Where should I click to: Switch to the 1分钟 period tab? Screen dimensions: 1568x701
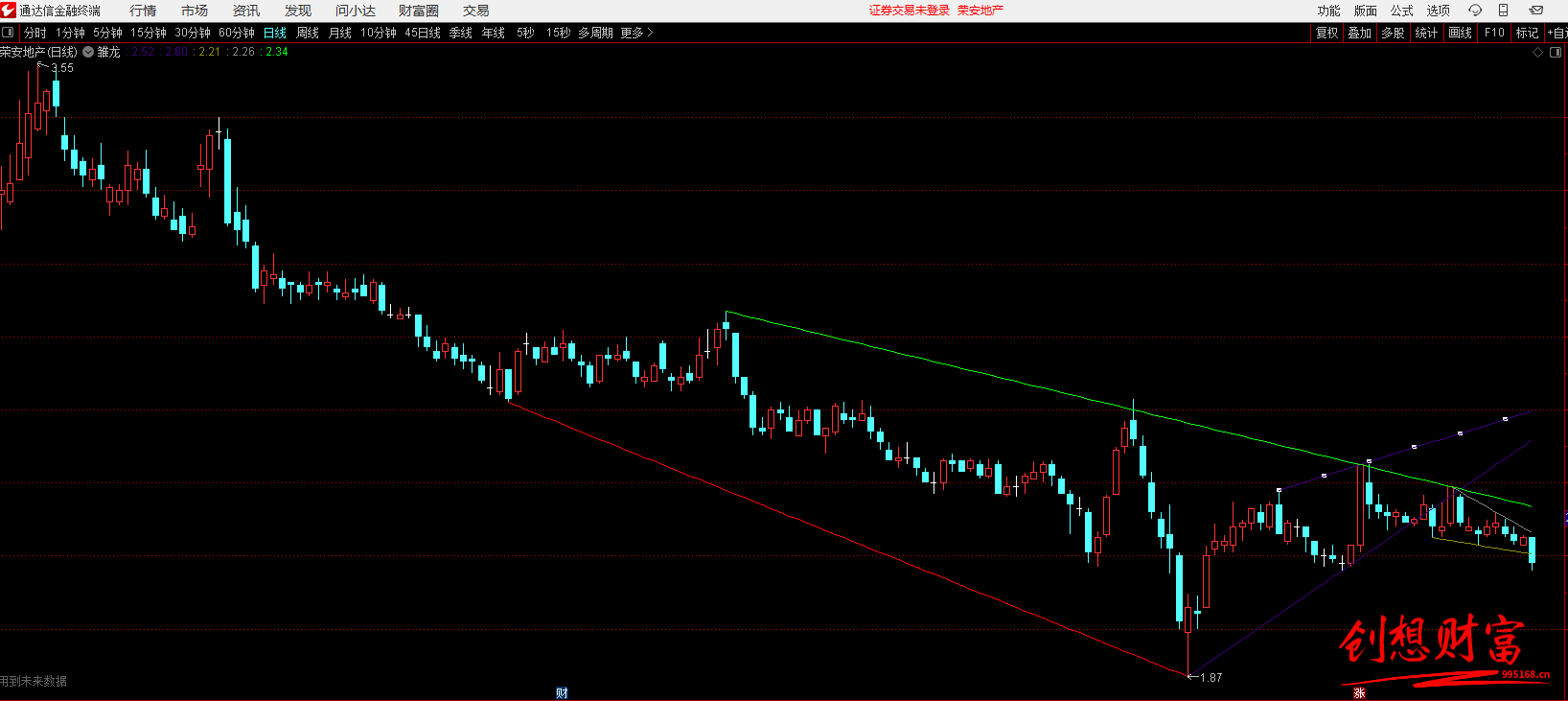[70, 33]
